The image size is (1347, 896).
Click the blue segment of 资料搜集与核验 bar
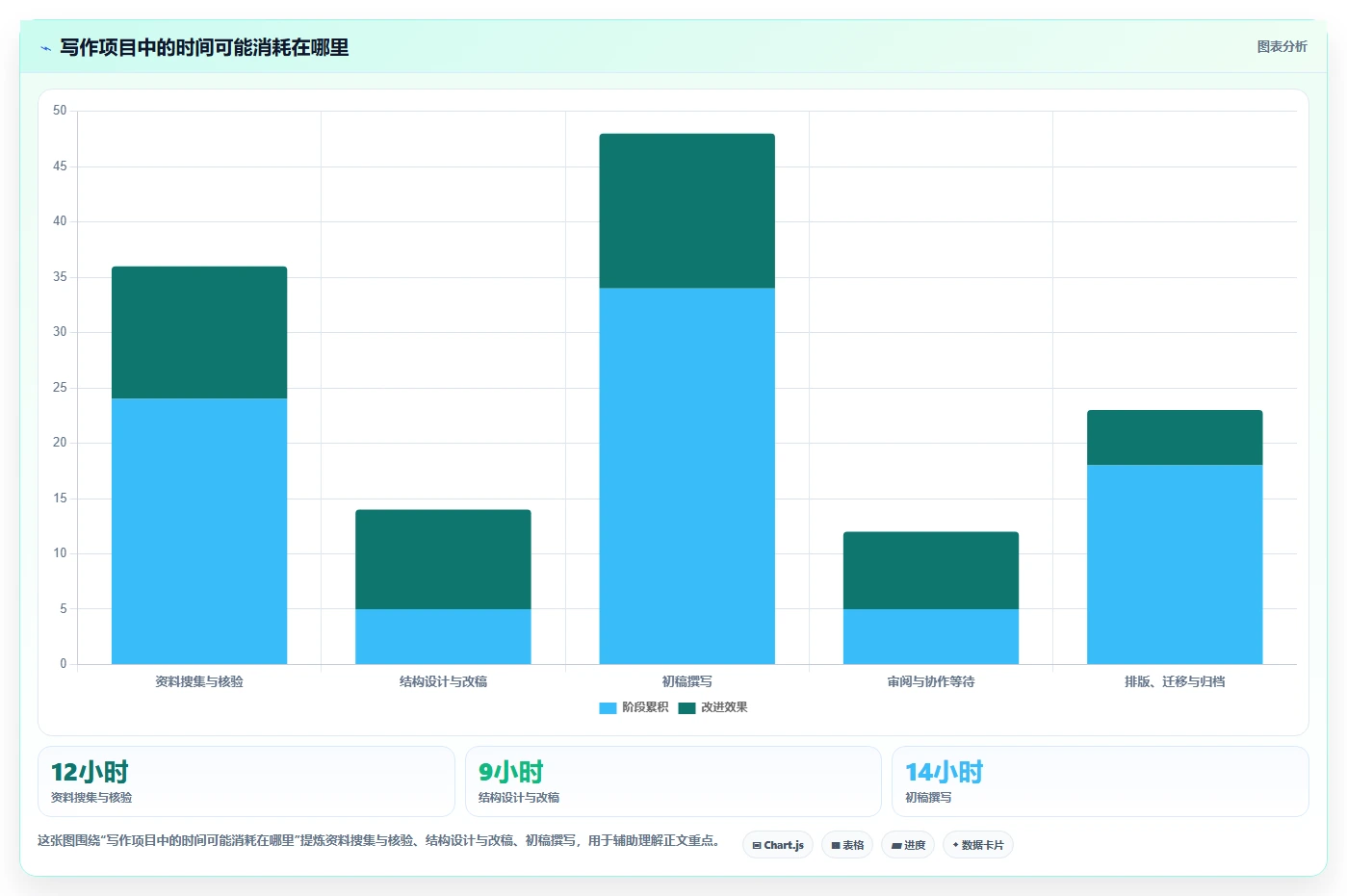199,531
